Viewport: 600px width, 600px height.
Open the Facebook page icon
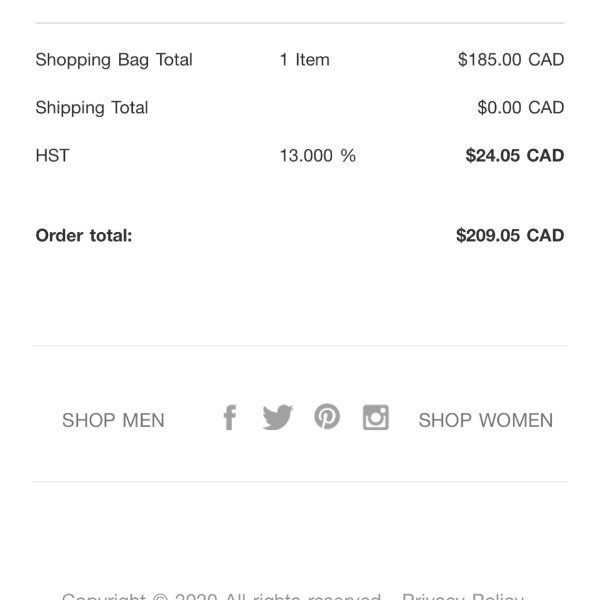229,418
